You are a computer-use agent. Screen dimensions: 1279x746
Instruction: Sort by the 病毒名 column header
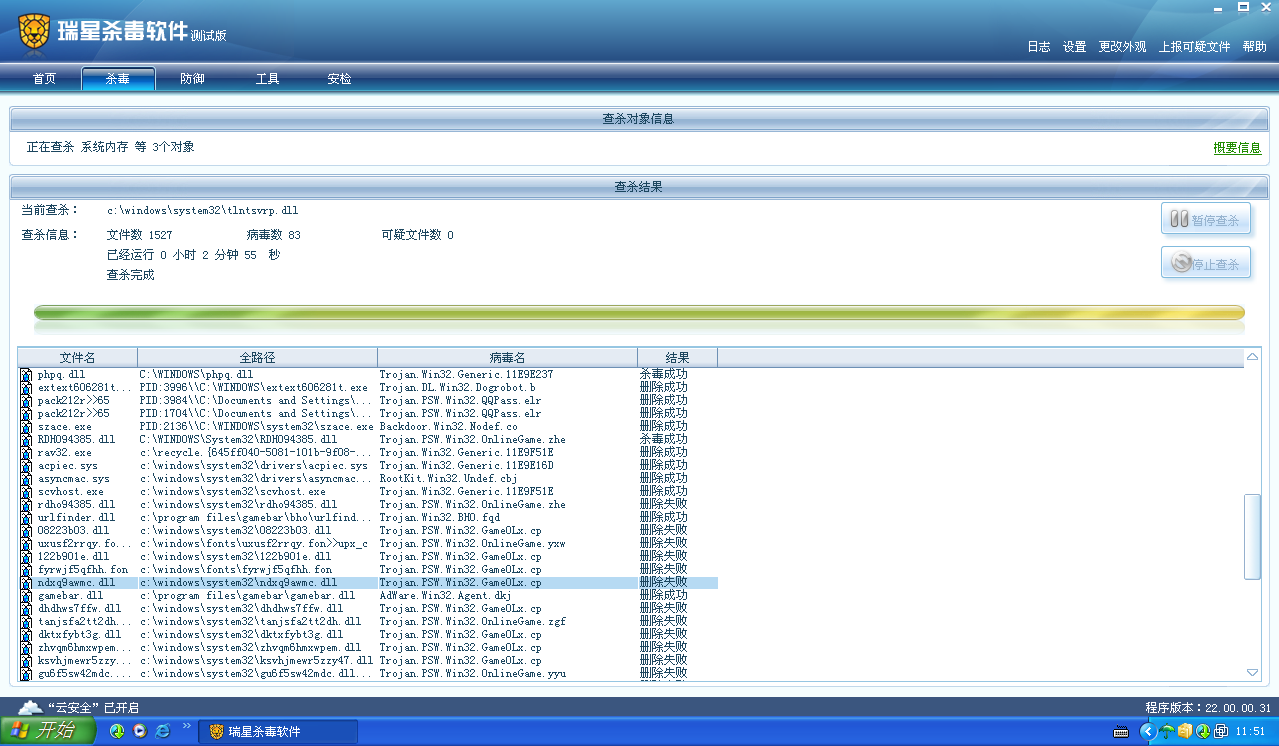[507, 357]
